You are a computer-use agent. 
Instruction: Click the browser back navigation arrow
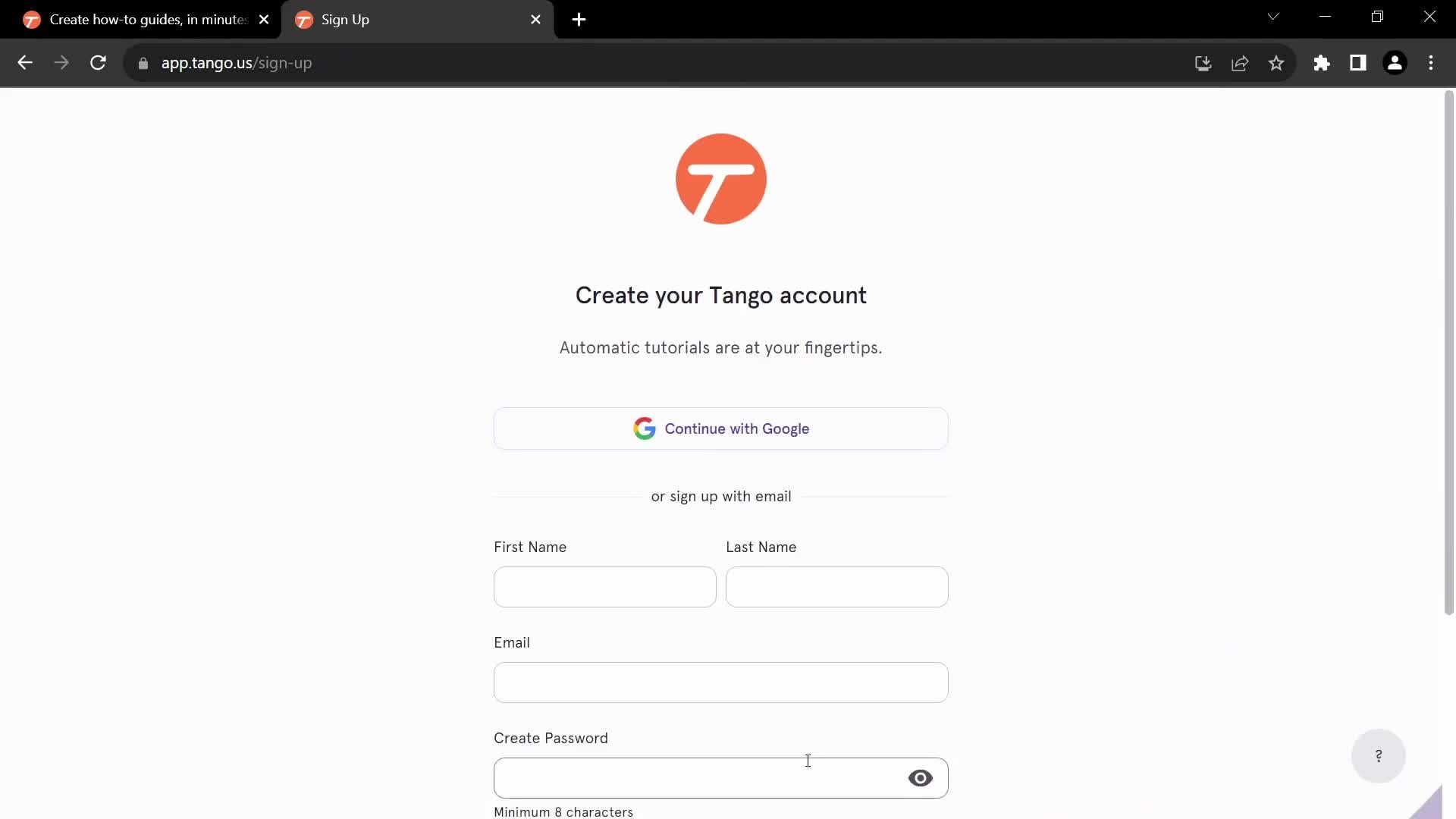(x=24, y=62)
